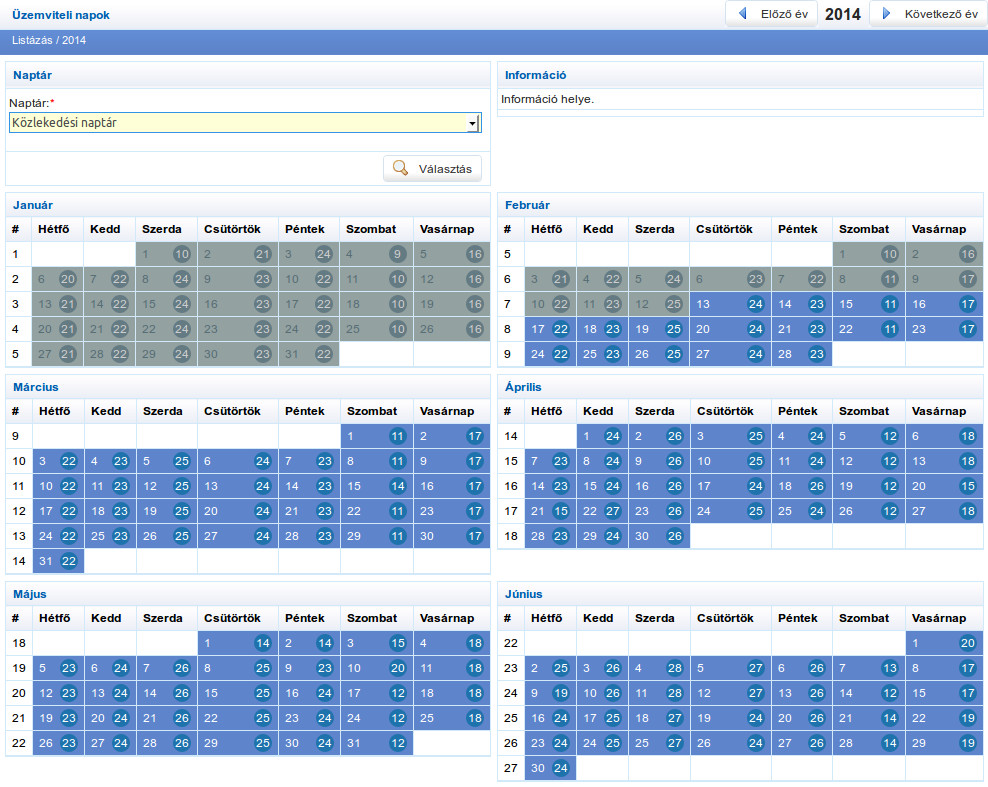Select March 31 Monday cell
The image size is (988, 787).
click(x=58, y=561)
